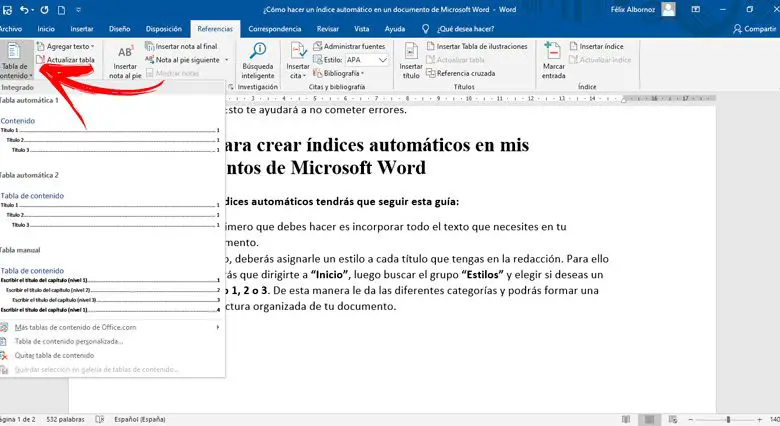Switch to Web Layout view
780x426 pixels.
pos(673,420)
